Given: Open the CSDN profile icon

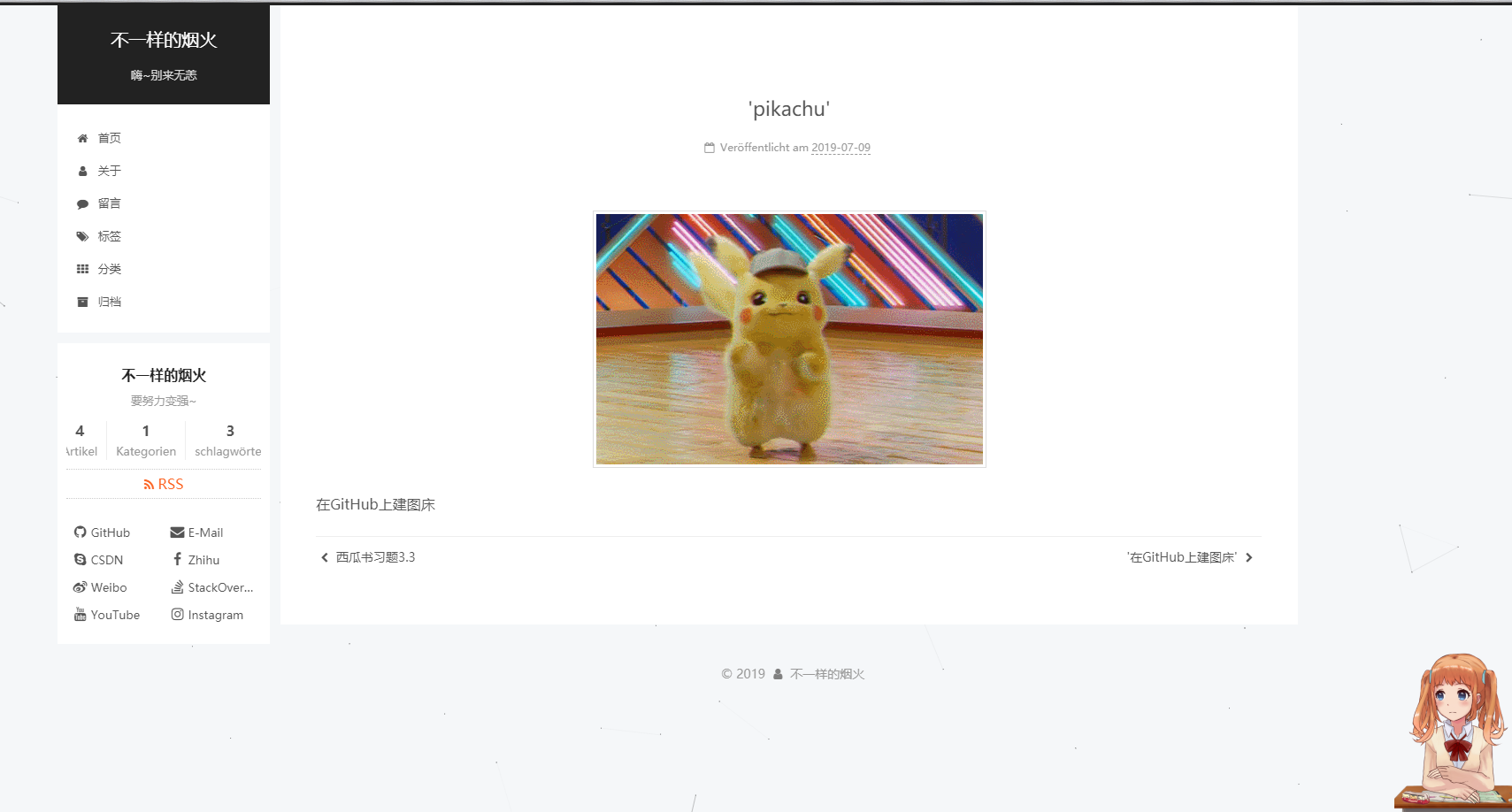Looking at the screenshot, I should 80,559.
